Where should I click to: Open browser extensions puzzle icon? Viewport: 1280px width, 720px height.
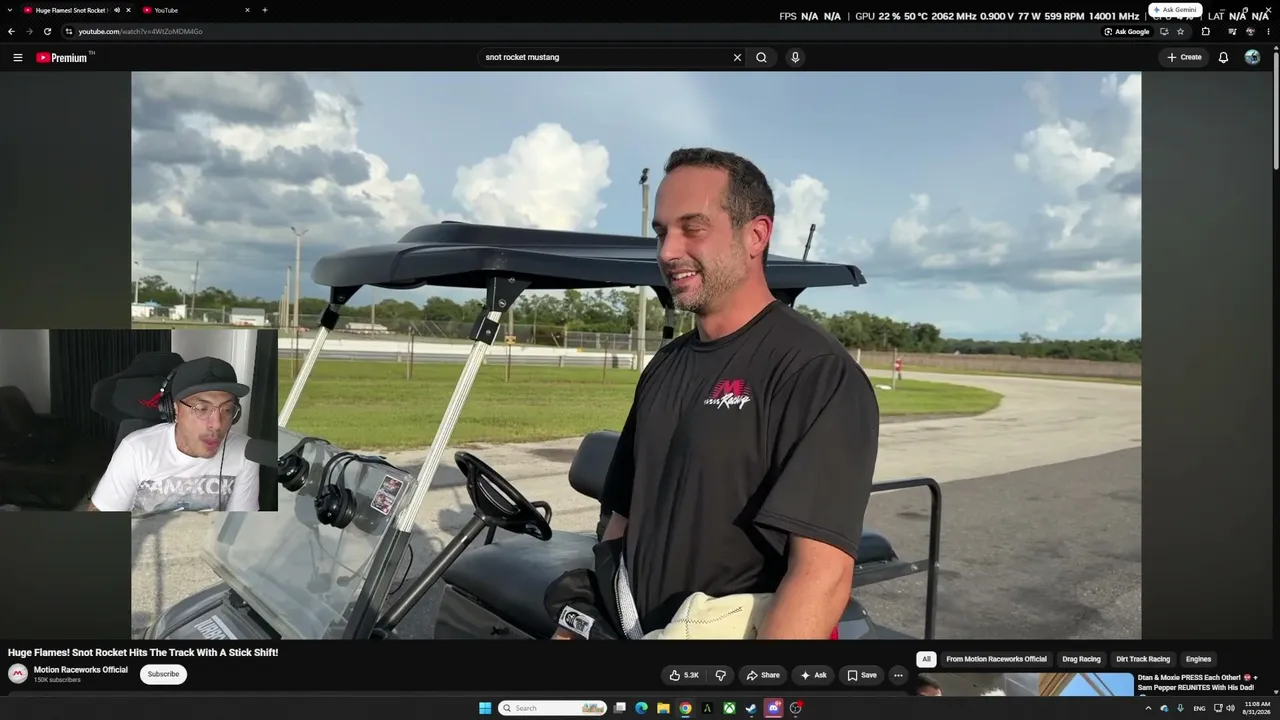point(1205,31)
